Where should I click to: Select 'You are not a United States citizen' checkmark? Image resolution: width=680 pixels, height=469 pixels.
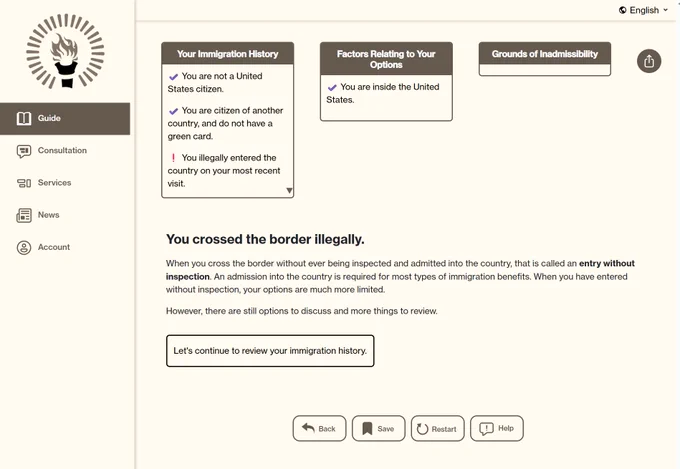coord(173,77)
